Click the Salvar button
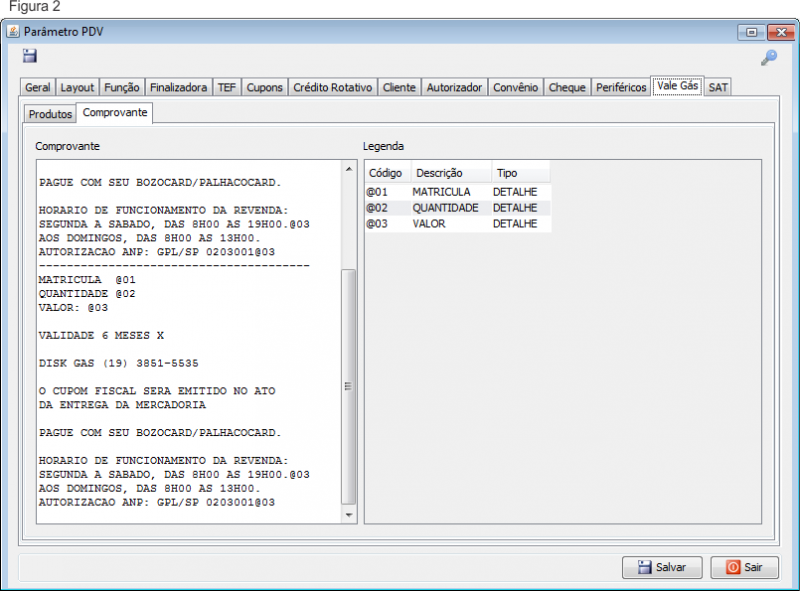This screenshot has width=800, height=591. click(662, 567)
